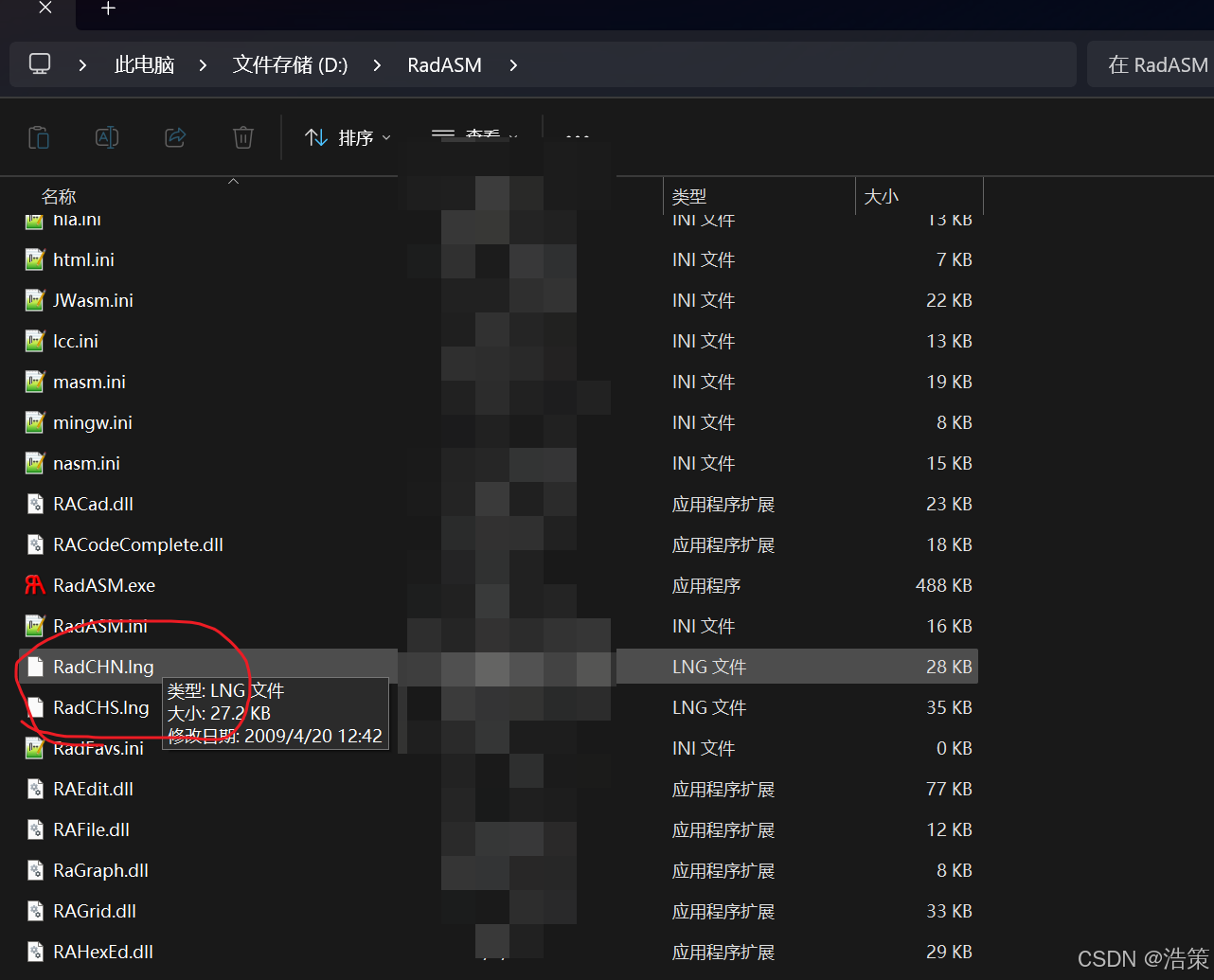Expand chevron after 文件存储 (D:) breadcrumb
The height and width of the screenshot is (980, 1214).
[377, 65]
